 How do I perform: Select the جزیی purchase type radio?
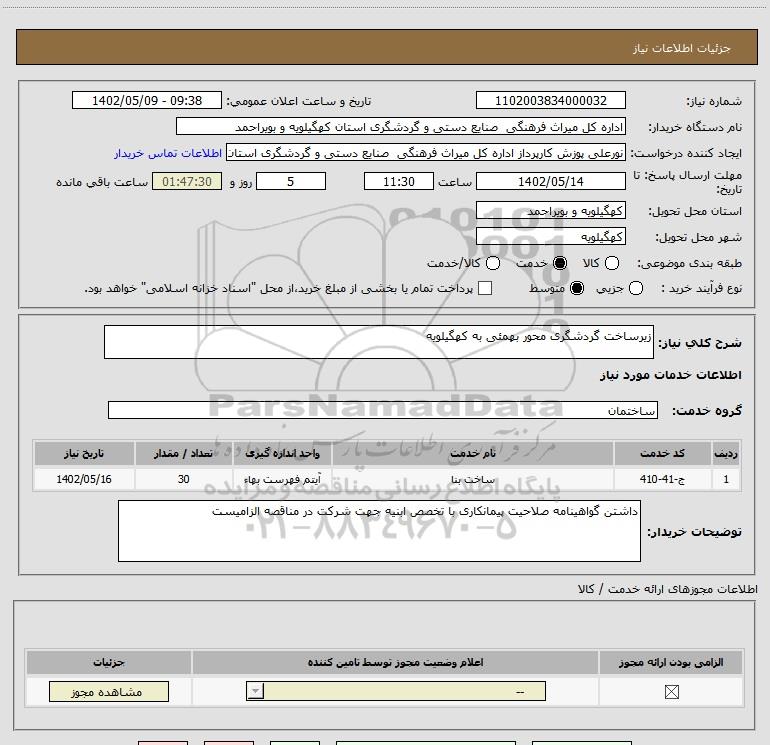coord(636,288)
